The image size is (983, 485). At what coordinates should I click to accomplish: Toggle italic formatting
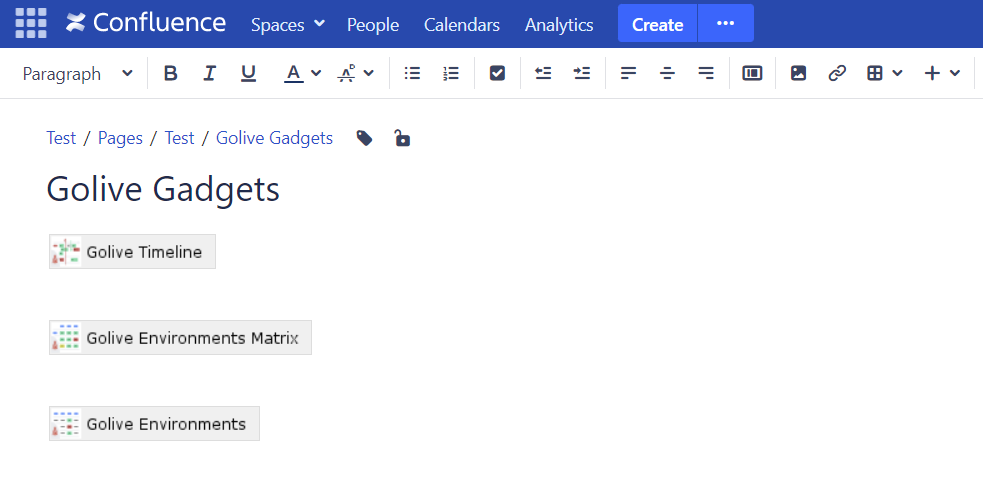click(209, 73)
